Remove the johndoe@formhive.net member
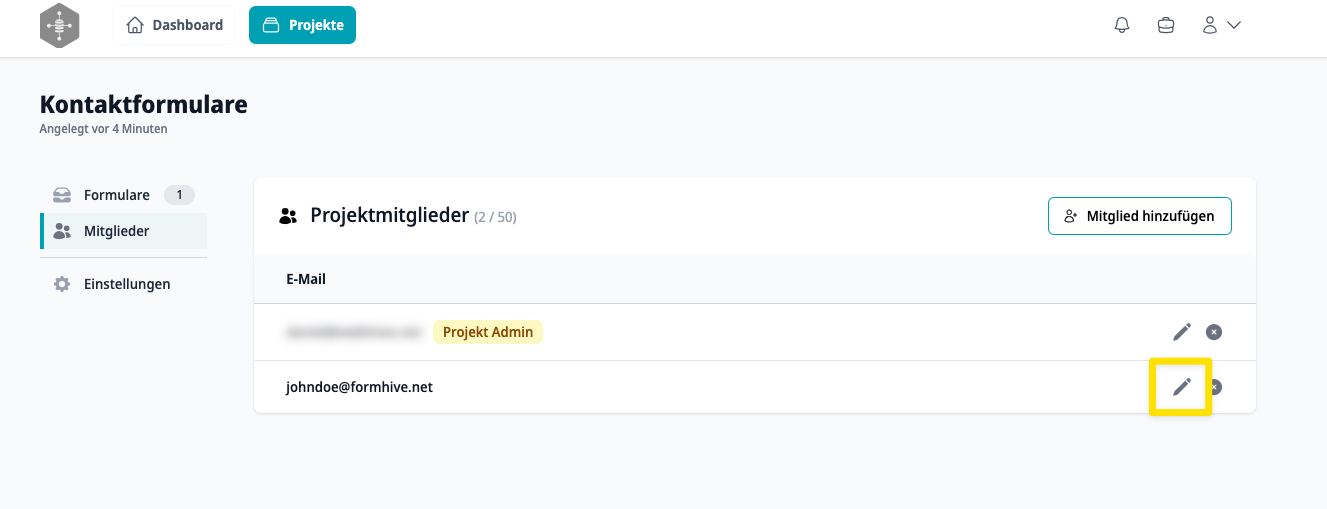The image size is (1327, 509). click(1215, 387)
